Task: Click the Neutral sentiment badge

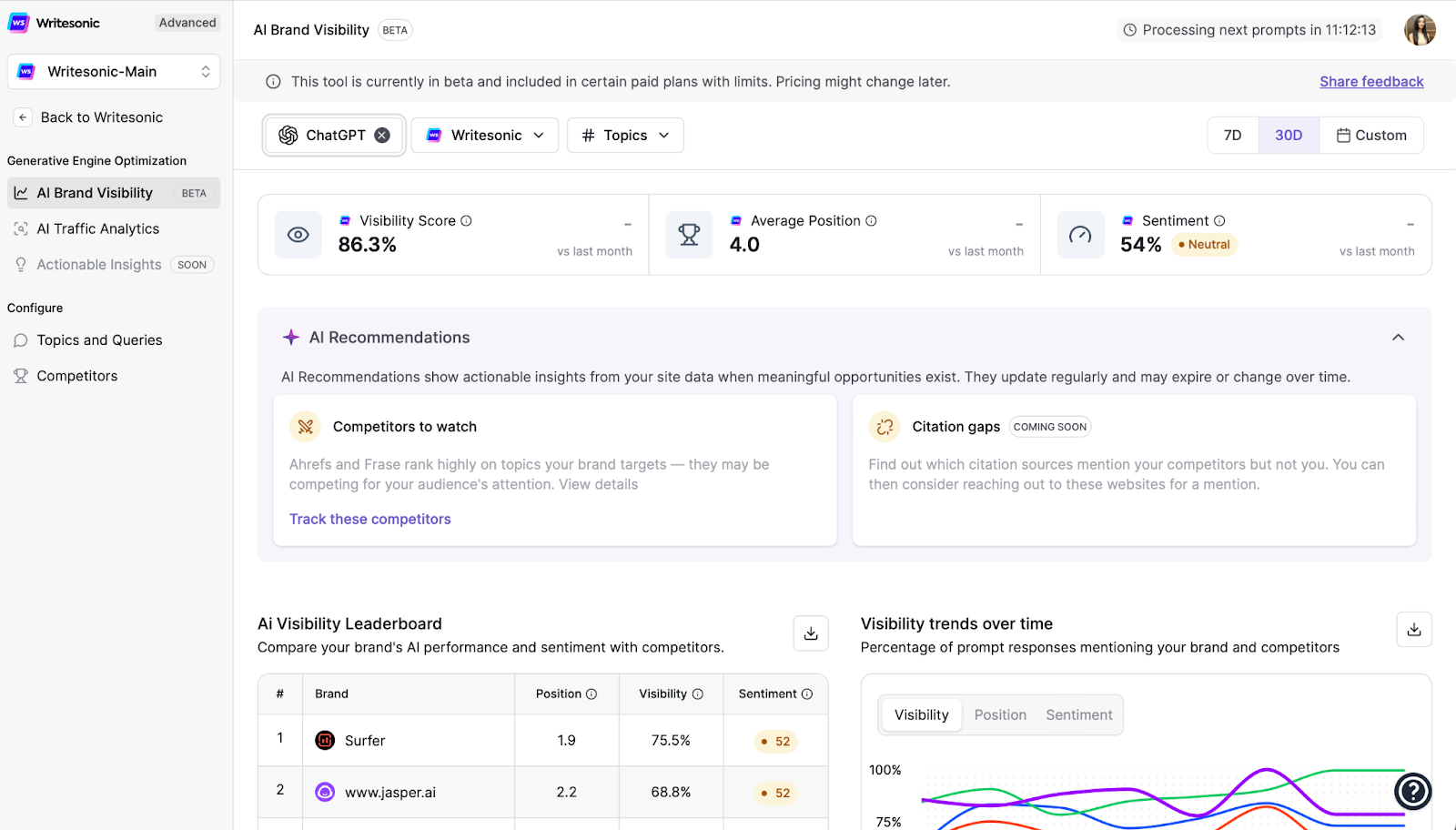Action: tap(1204, 245)
